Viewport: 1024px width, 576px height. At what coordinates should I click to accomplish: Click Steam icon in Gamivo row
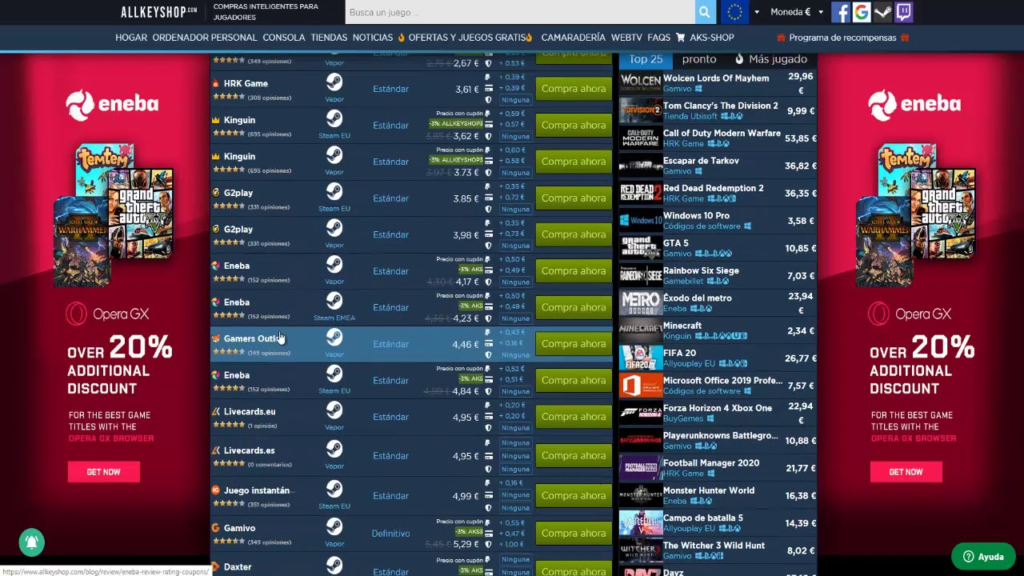[334, 526]
